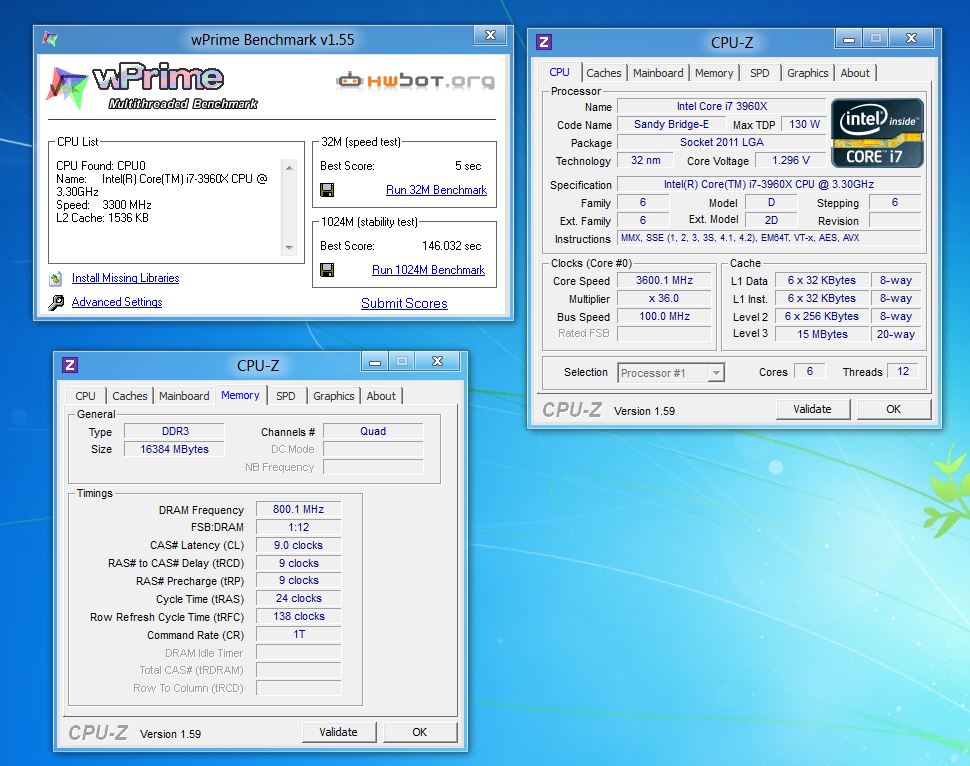Click the floppy save icon for 1024M score
970x766 pixels.
327,270
